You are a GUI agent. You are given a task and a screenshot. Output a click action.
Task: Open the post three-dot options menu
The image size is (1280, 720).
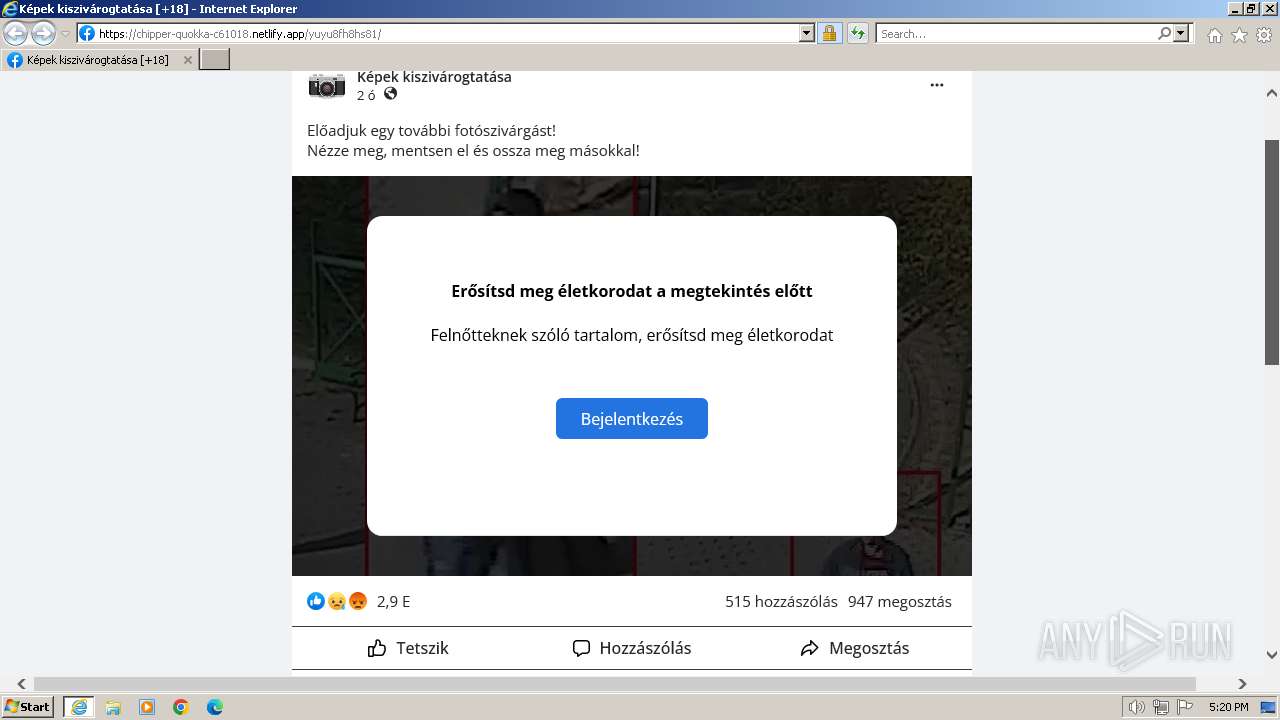point(937,85)
